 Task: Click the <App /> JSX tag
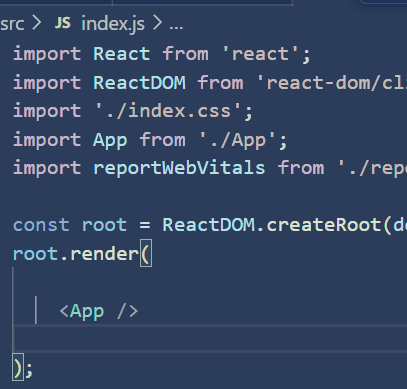pyautogui.click(x=99, y=311)
